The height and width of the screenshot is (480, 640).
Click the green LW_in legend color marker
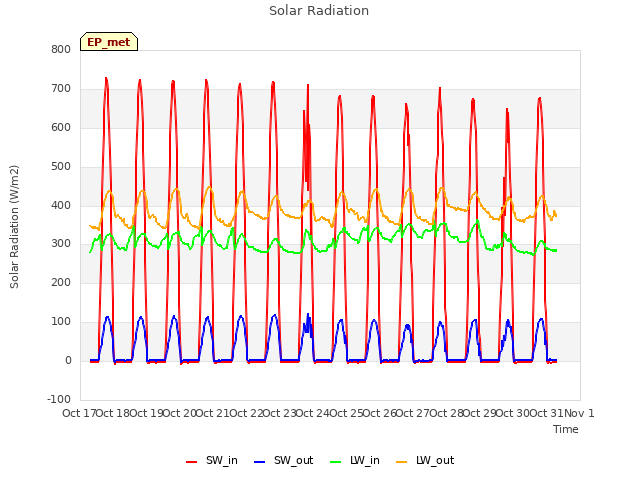(335, 462)
